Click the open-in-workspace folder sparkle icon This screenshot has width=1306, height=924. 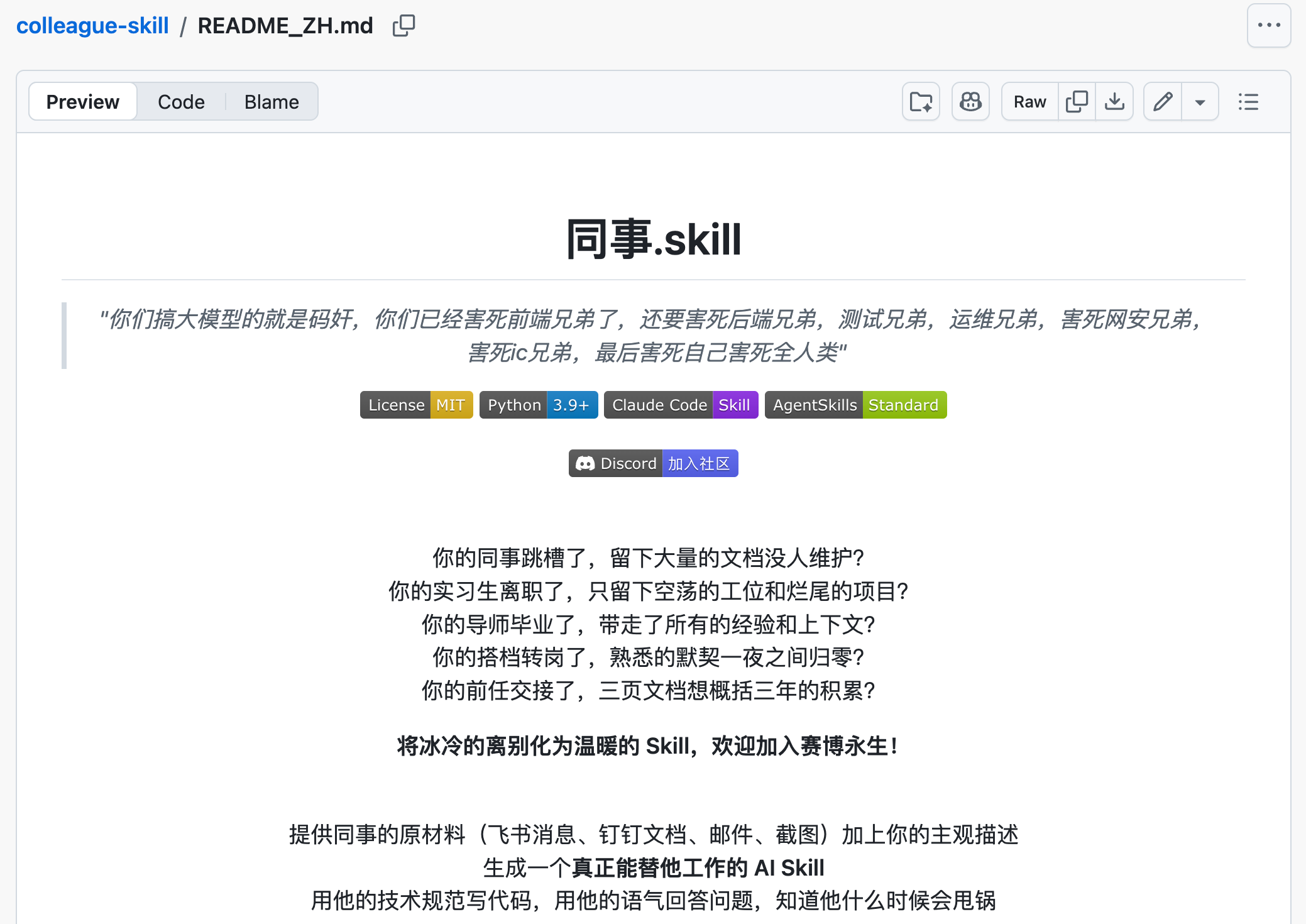pyautogui.click(x=921, y=102)
